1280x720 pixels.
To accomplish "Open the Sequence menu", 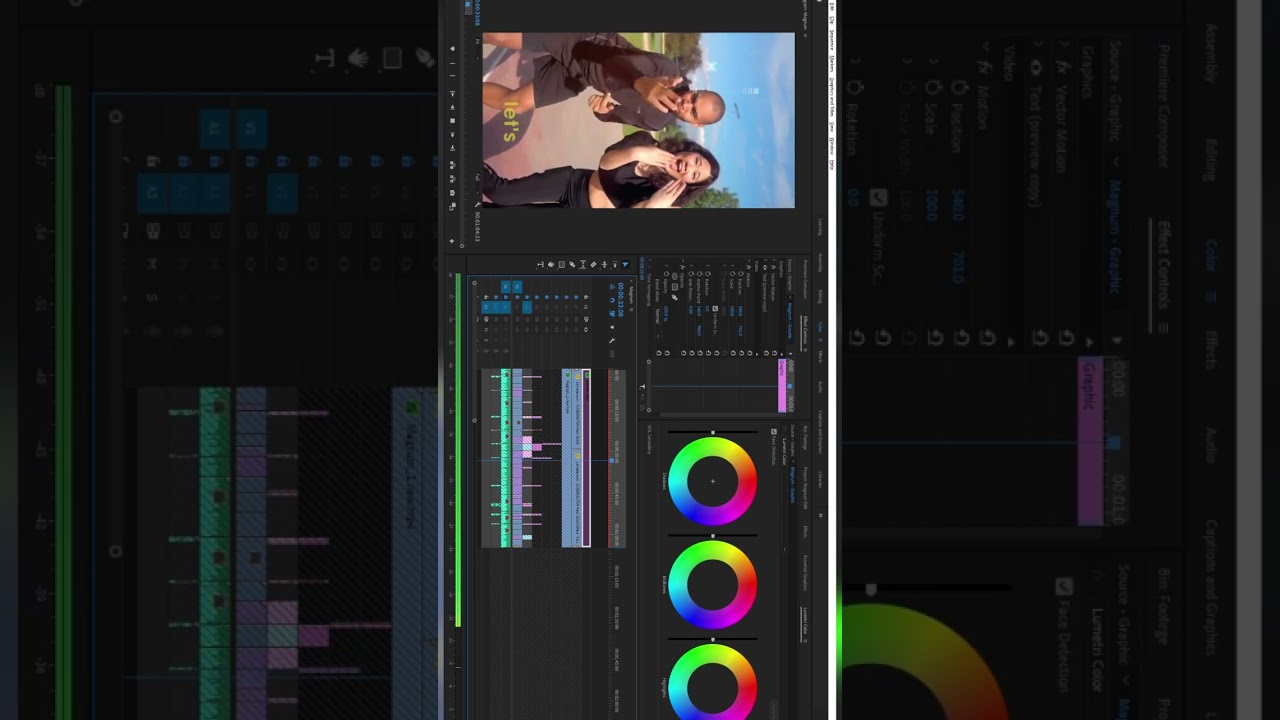I will point(832,39).
